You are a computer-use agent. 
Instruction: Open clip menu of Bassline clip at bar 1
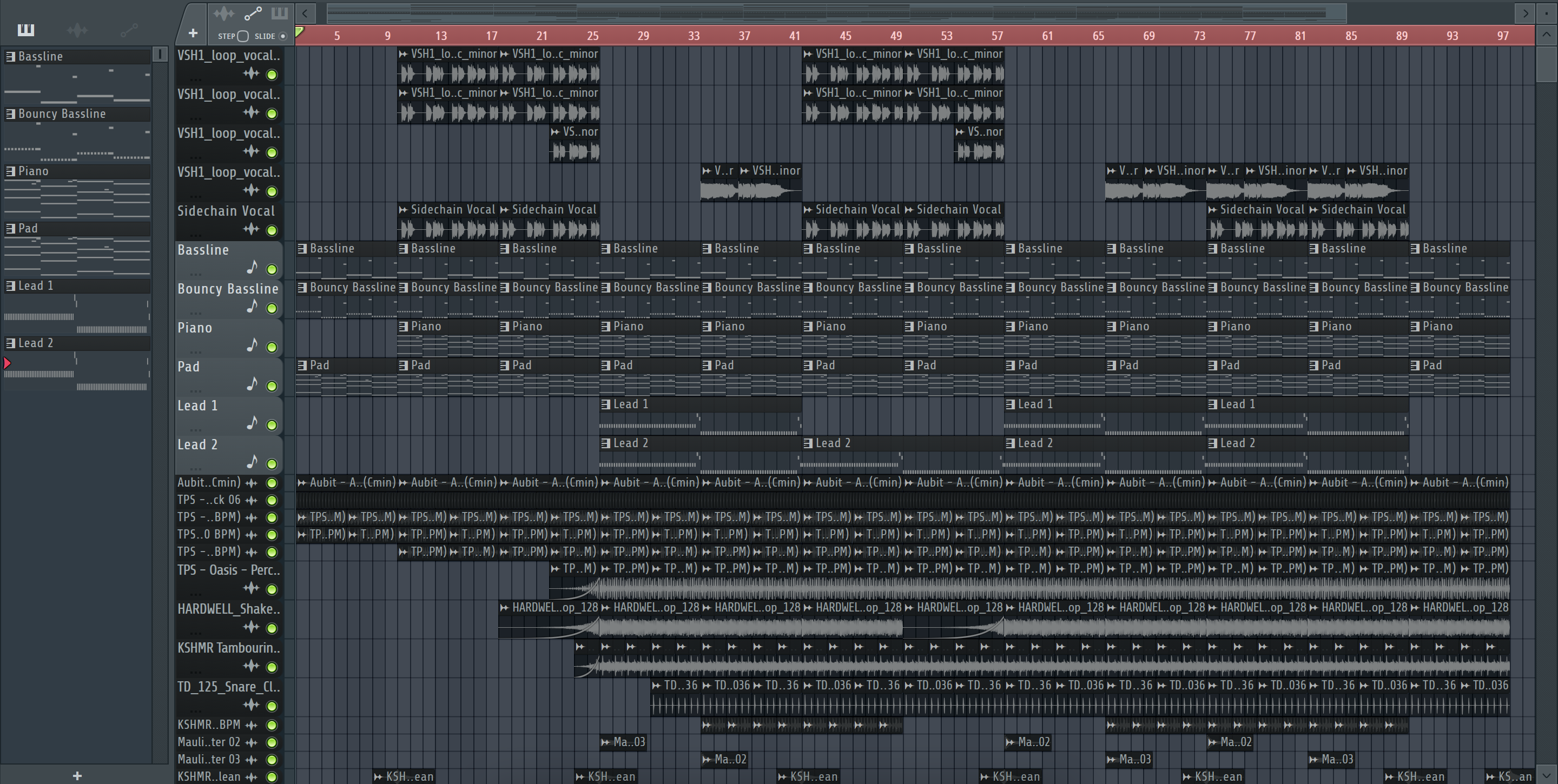[302, 248]
